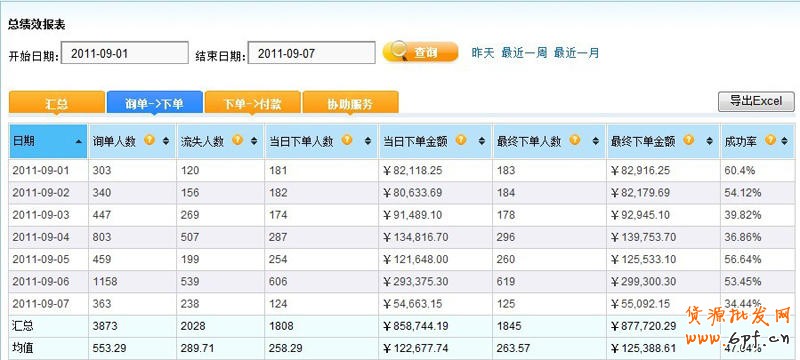Screen dimensions: 800x360
Task: Click the 昨天 quick date link
Action: 483,53
